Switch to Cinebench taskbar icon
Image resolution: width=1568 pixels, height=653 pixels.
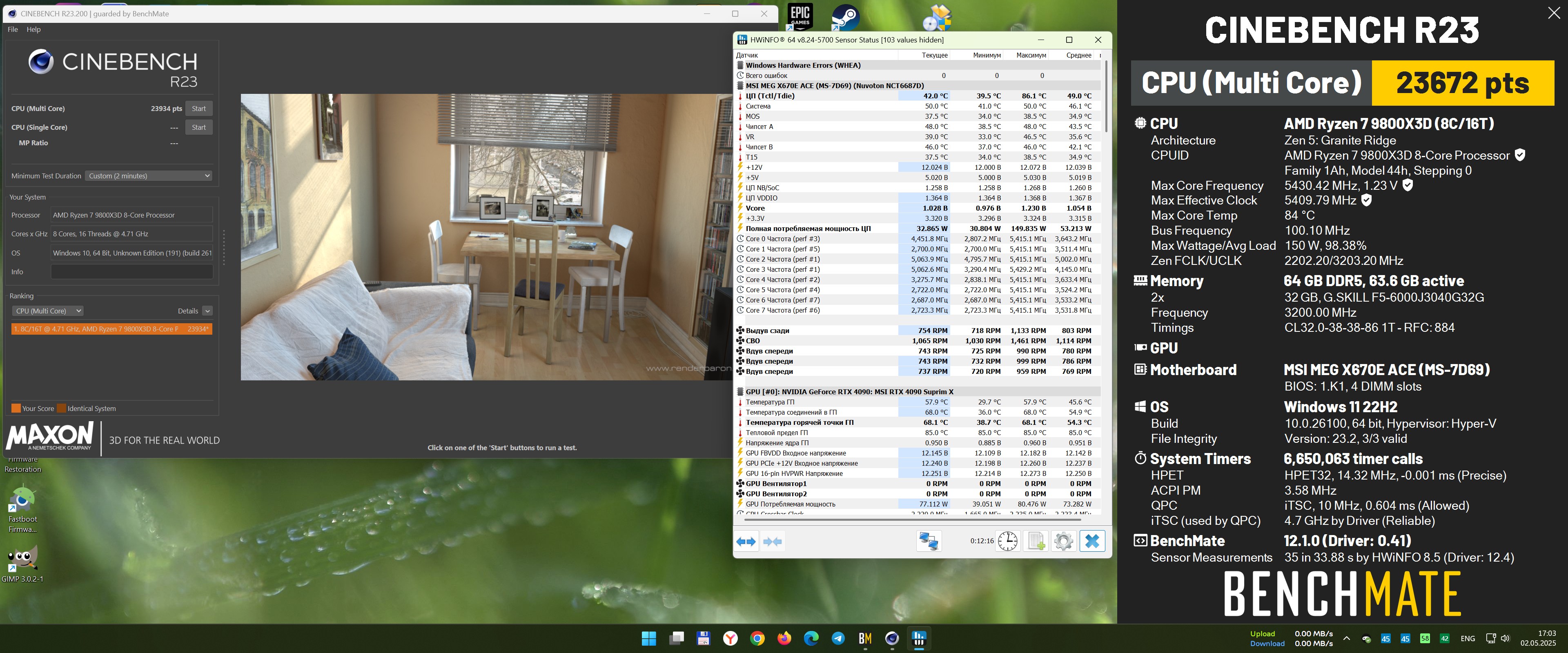click(x=892, y=638)
